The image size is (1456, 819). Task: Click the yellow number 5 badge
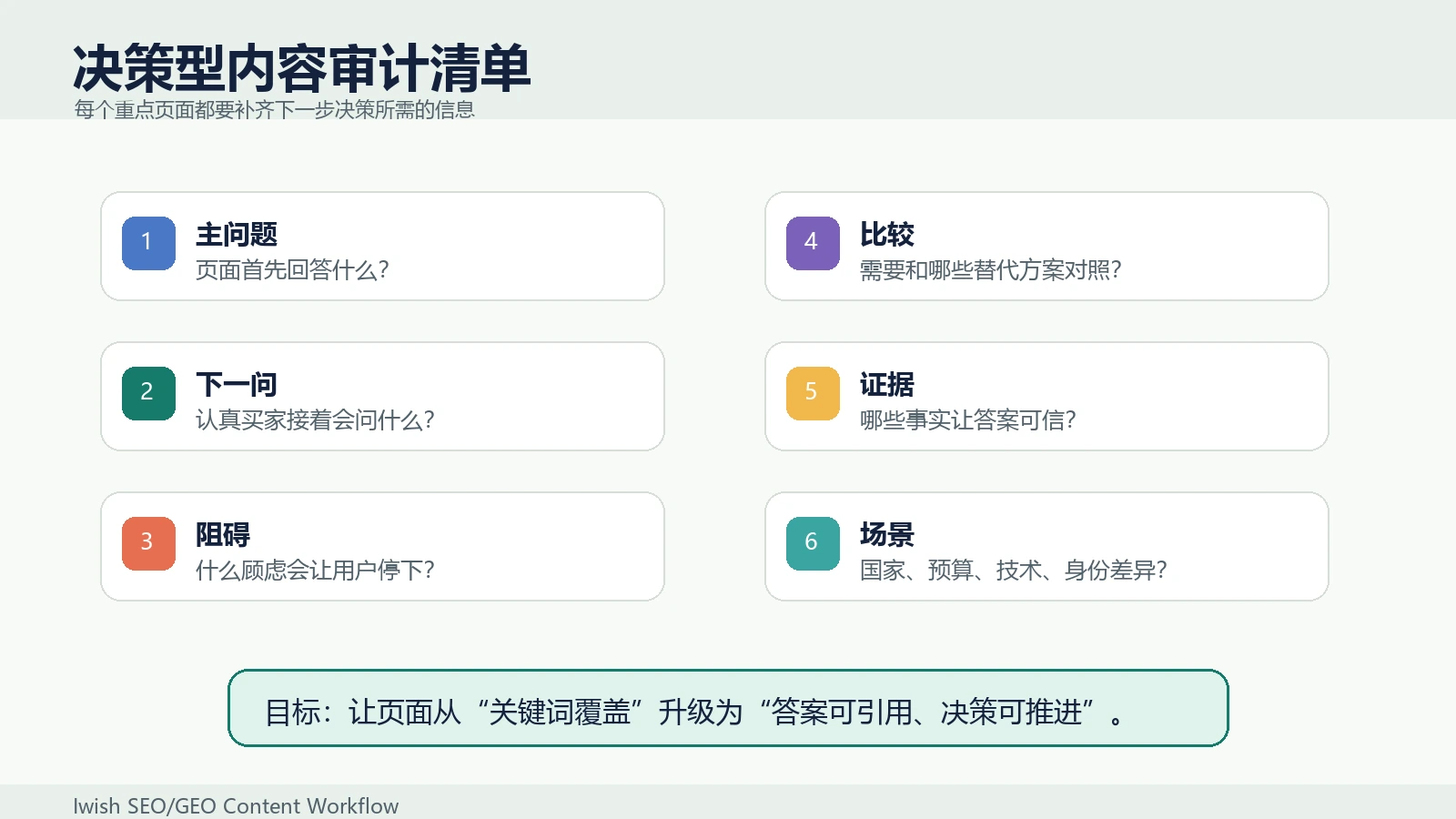tap(813, 393)
